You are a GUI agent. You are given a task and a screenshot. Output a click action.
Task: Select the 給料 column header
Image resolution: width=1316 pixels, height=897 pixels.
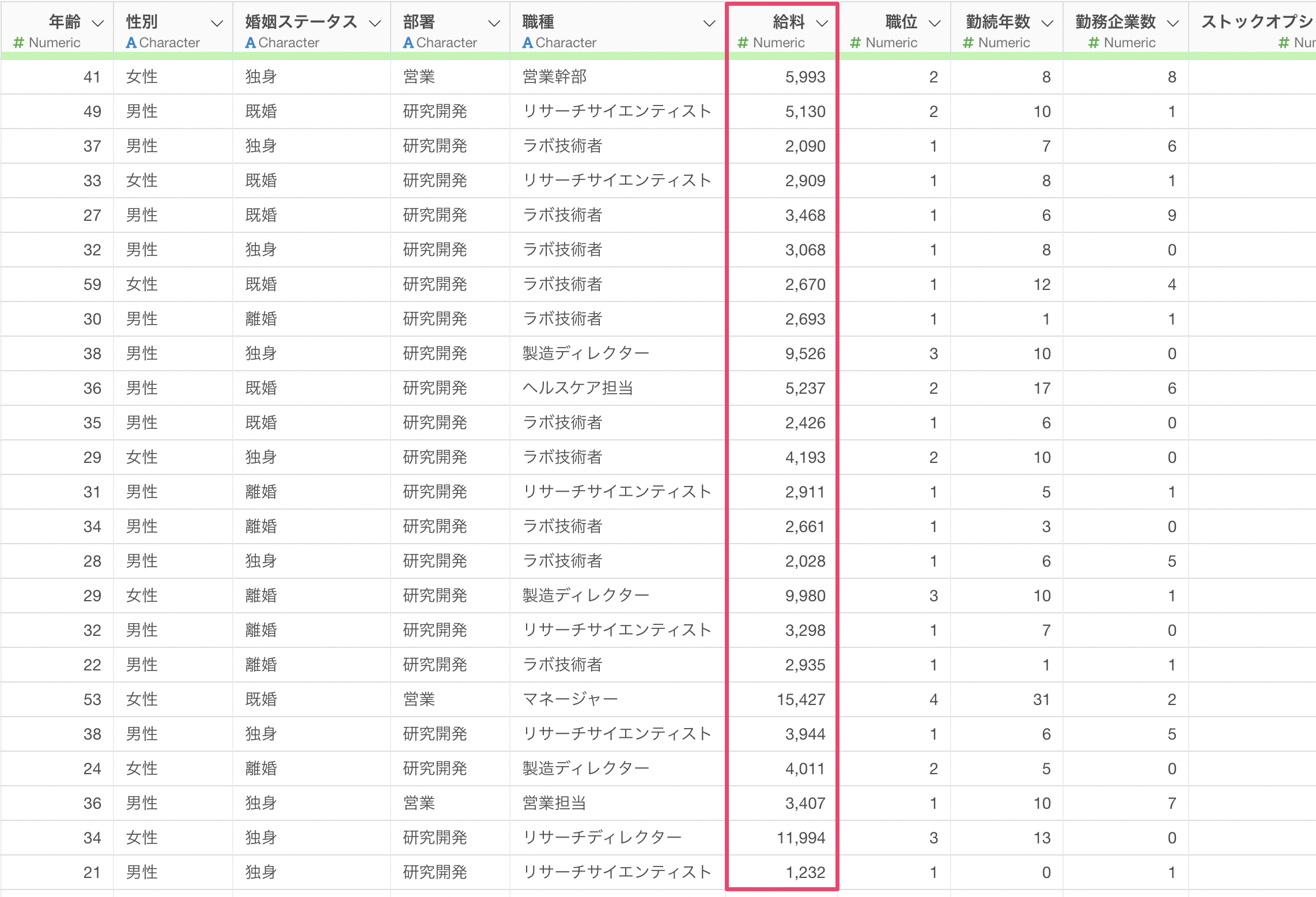[x=788, y=22]
